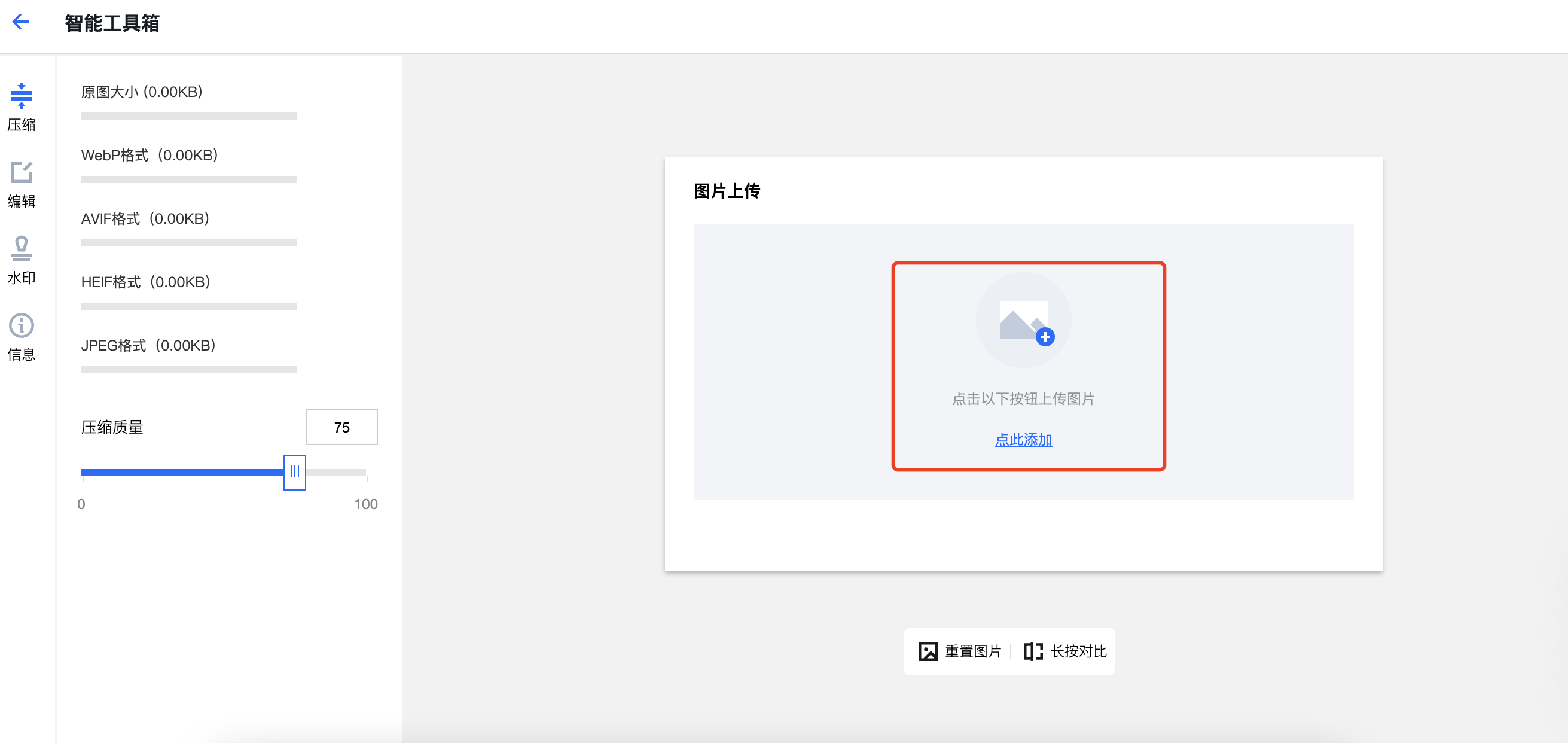Open the 信息 info tool icon
1568x743 pixels.
click(x=22, y=325)
